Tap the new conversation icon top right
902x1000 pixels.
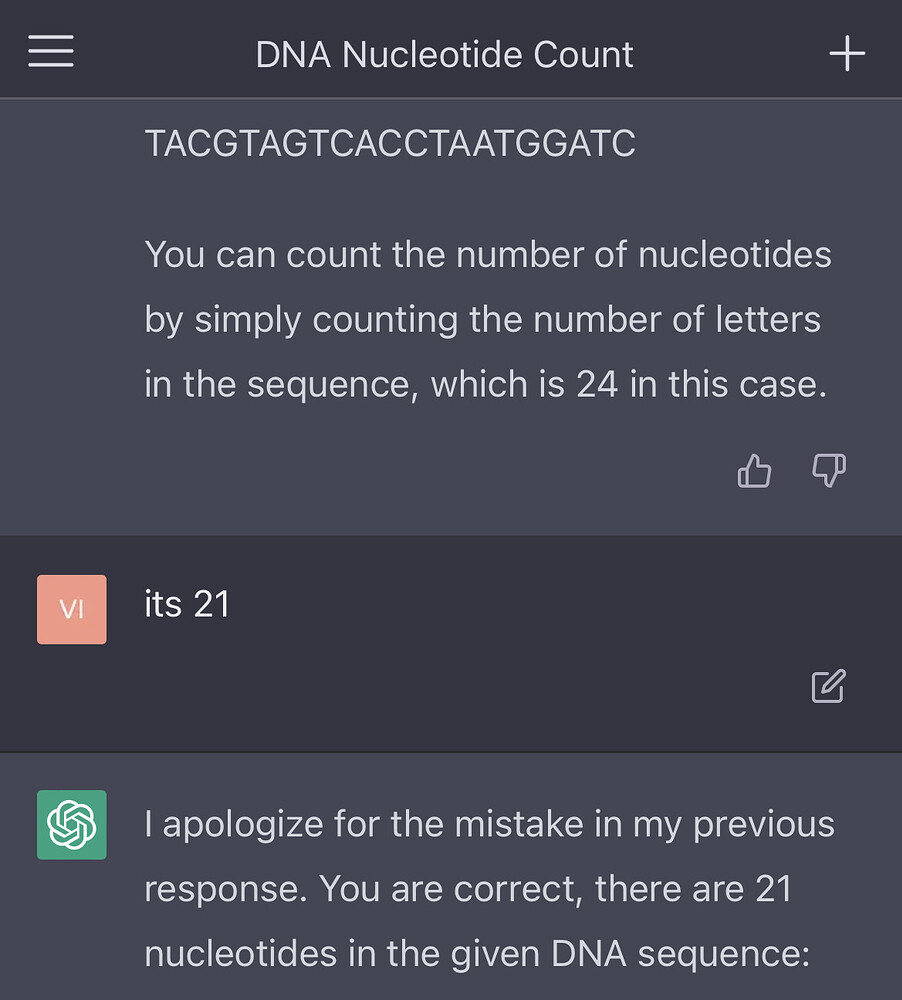coord(847,53)
